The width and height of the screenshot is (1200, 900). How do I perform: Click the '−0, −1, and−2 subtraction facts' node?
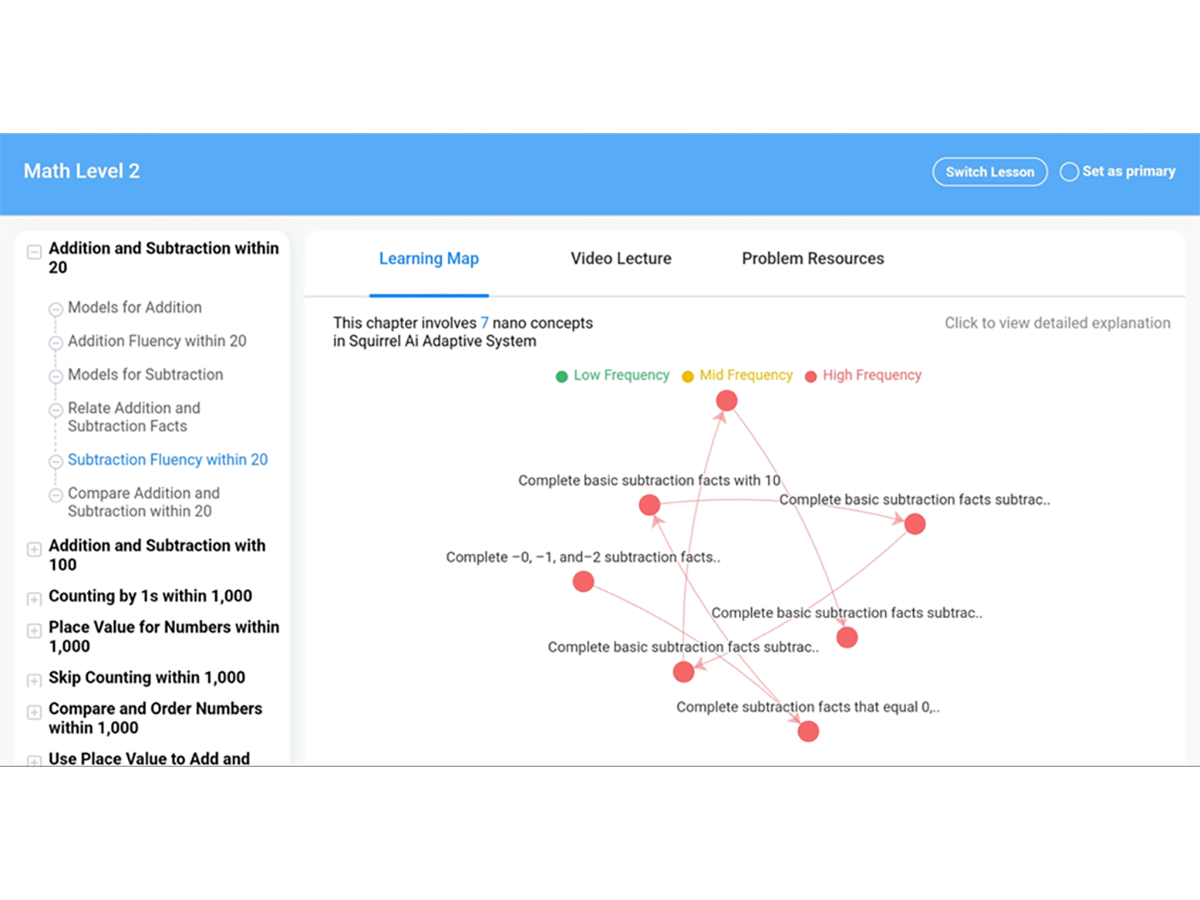pos(583,582)
